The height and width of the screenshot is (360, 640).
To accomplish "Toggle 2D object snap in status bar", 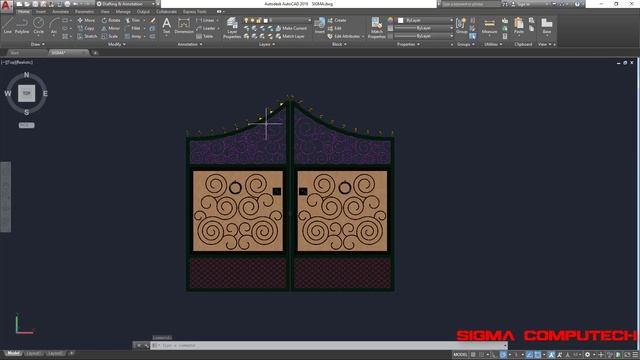I will coord(538,355).
